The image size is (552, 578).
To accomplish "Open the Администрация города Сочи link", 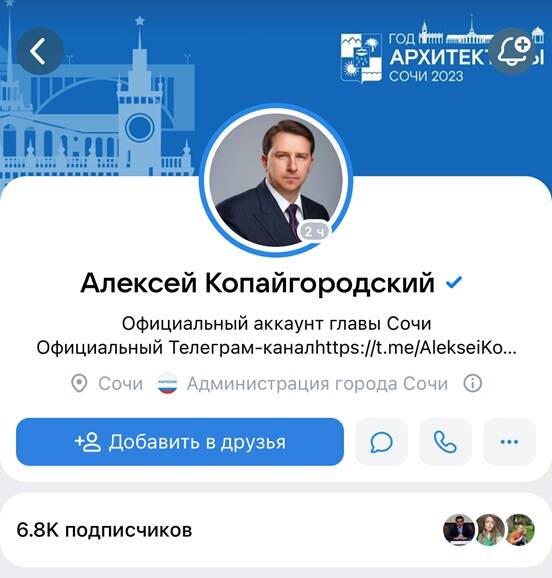I will click(x=317, y=384).
